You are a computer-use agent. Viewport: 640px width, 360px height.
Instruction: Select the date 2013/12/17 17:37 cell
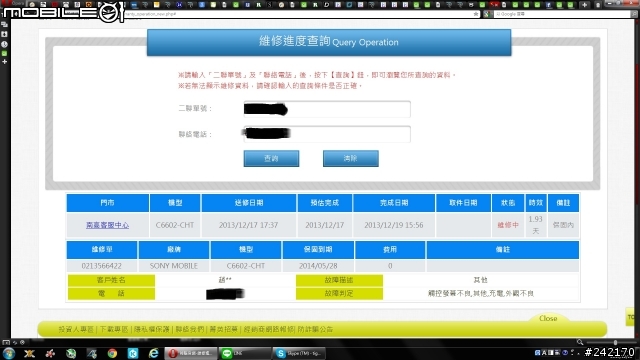click(249, 225)
